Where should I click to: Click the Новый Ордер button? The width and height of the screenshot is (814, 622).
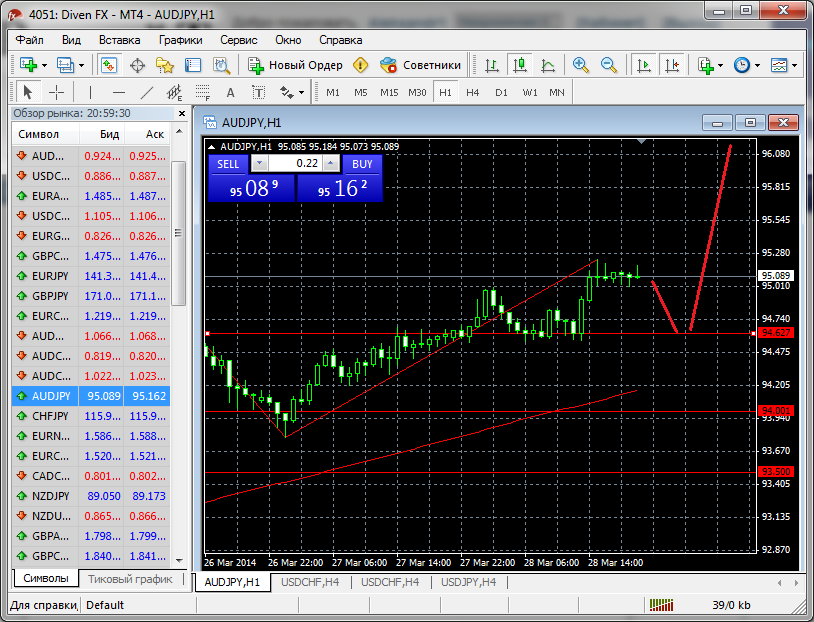click(295, 65)
